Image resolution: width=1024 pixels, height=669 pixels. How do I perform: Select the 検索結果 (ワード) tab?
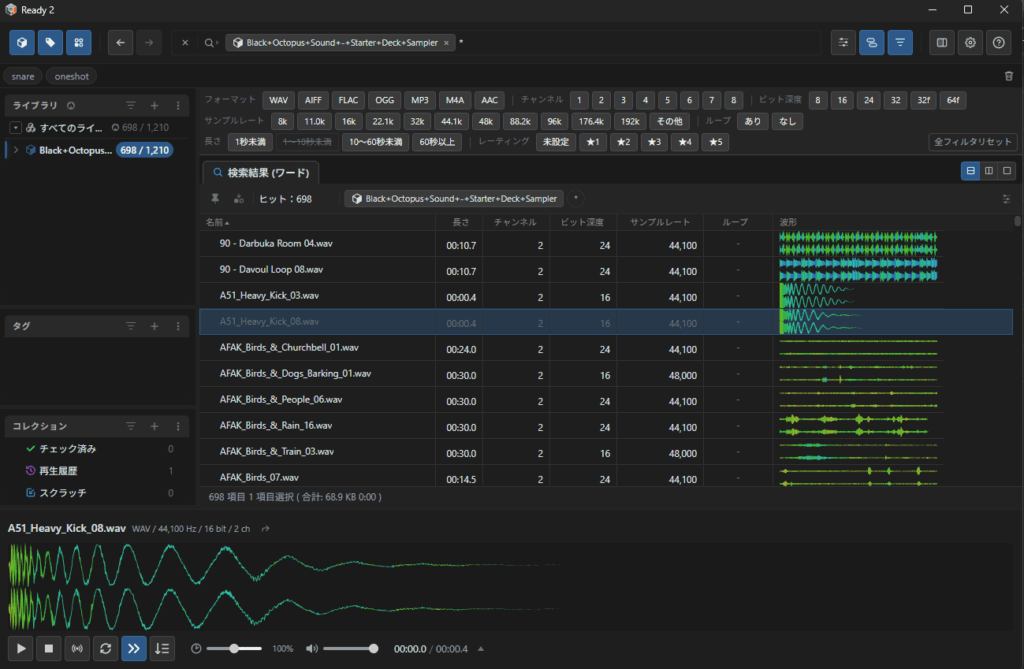pos(261,172)
